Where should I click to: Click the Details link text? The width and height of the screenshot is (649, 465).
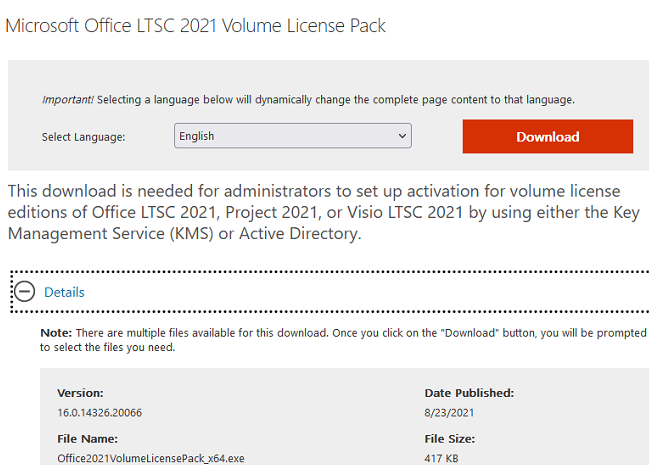coord(64,292)
